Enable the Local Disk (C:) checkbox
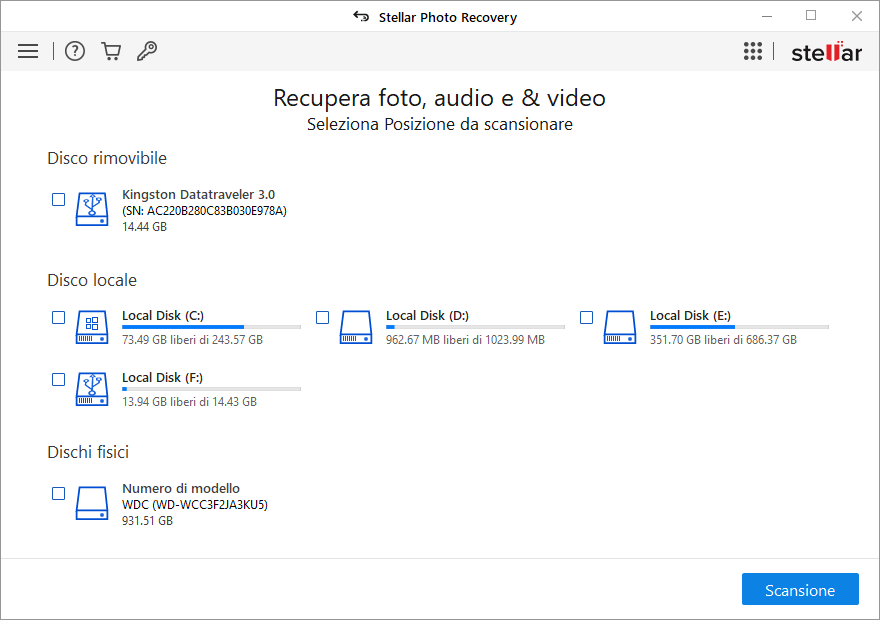The image size is (880, 620). tap(59, 318)
